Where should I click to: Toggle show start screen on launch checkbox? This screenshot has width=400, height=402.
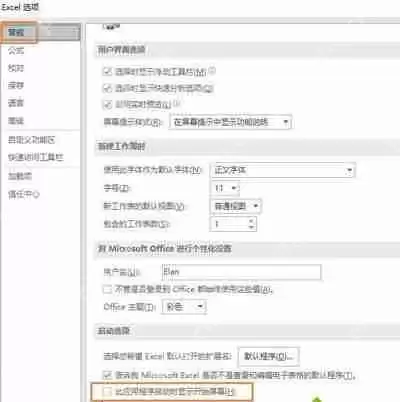point(107,392)
